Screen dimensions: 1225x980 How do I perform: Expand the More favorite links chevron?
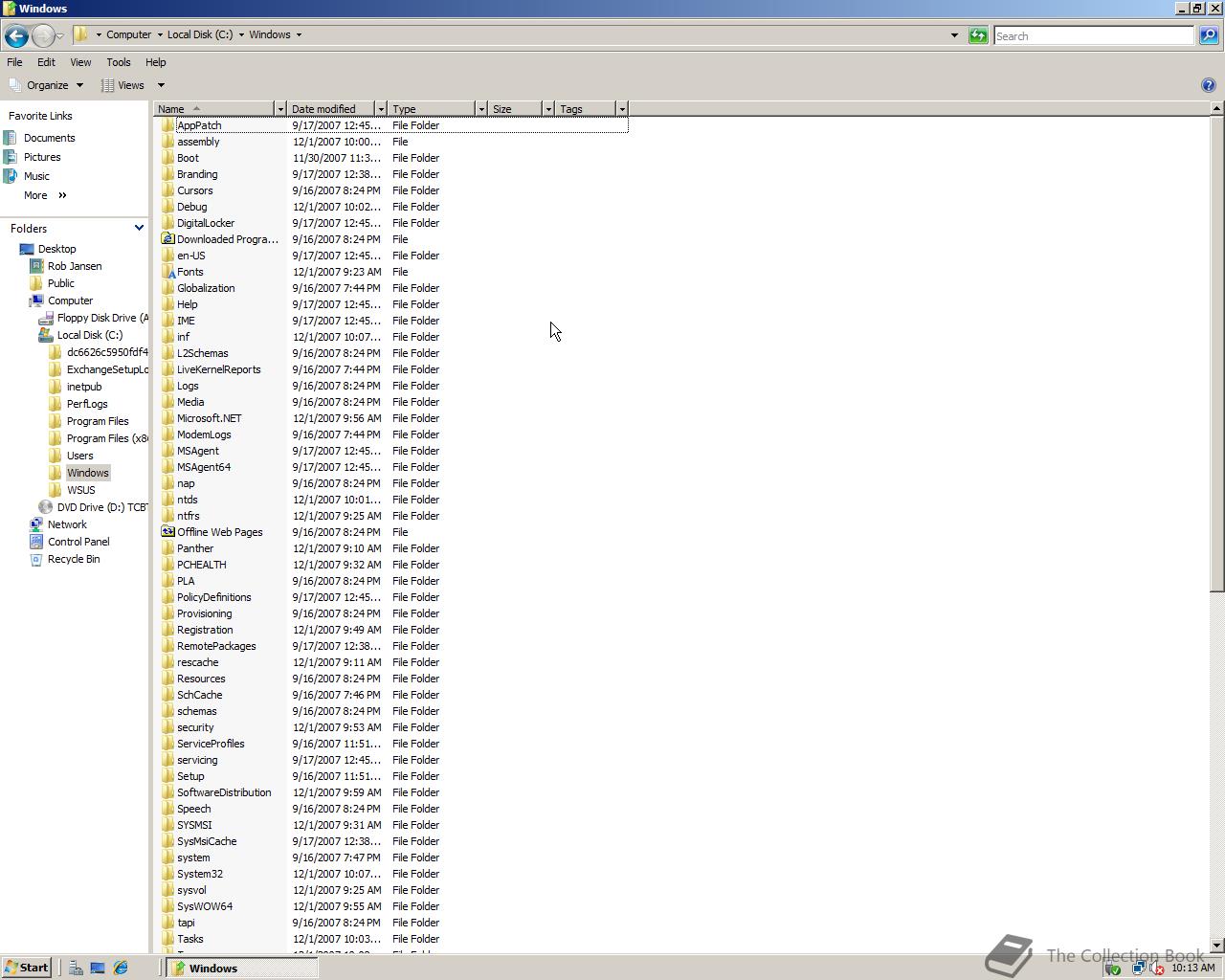coord(62,195)
